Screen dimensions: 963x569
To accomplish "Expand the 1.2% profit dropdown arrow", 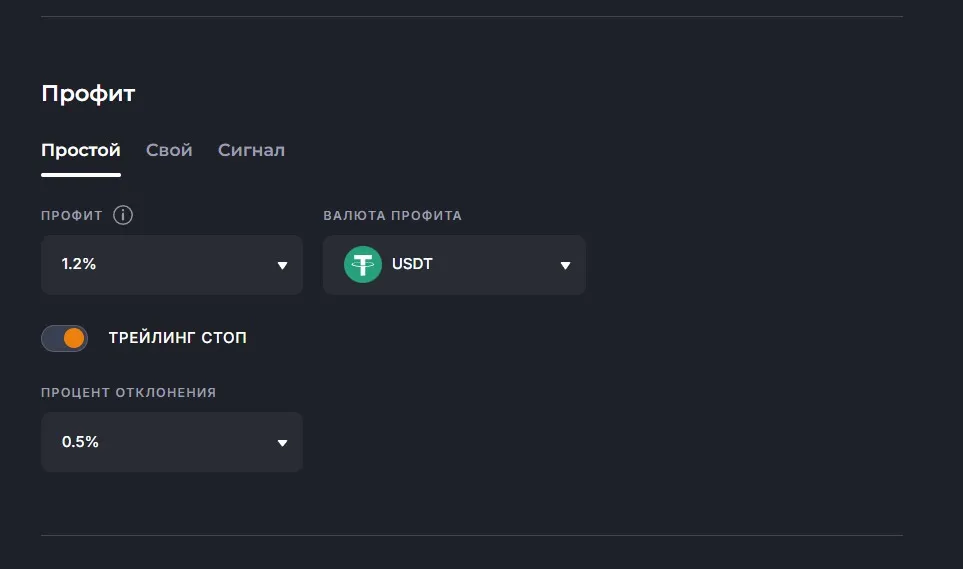I will click(282, 266).
